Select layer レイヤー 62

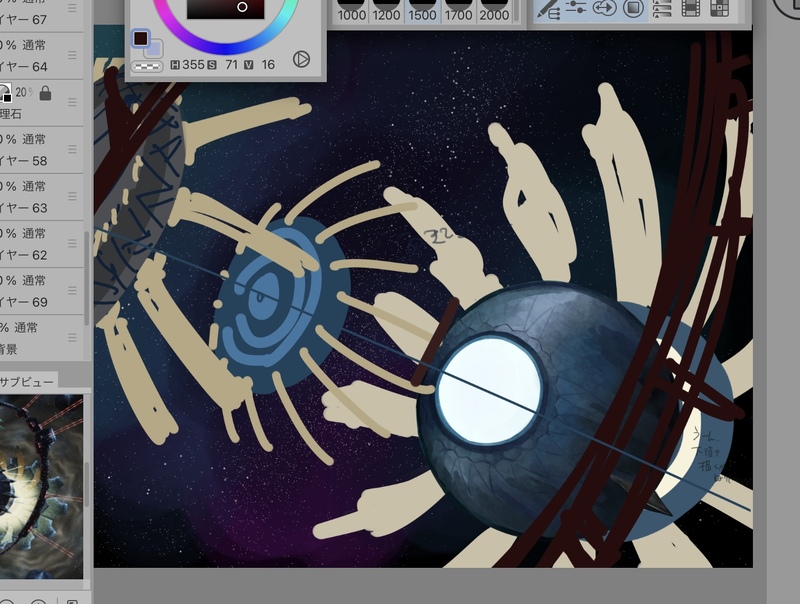[x=41, y=244]
